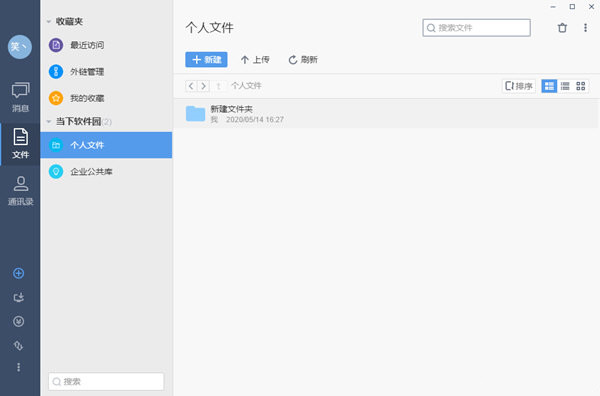Click the circled plus add icon
600x396 pixels.
(18, 273)
